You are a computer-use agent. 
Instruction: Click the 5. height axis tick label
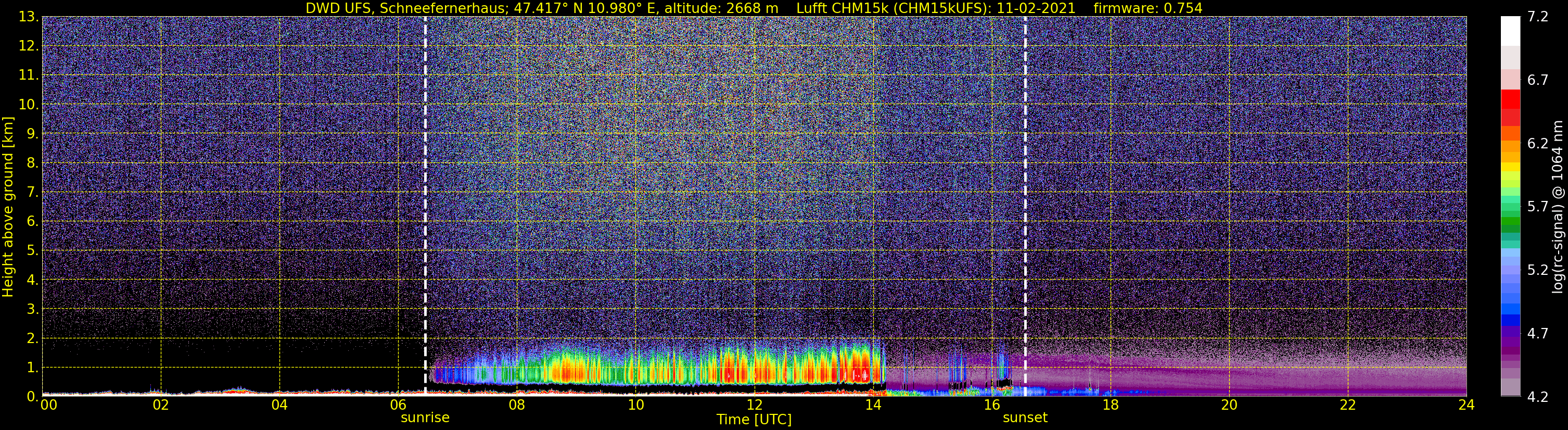pyautogui.click(x=32, y=251)
